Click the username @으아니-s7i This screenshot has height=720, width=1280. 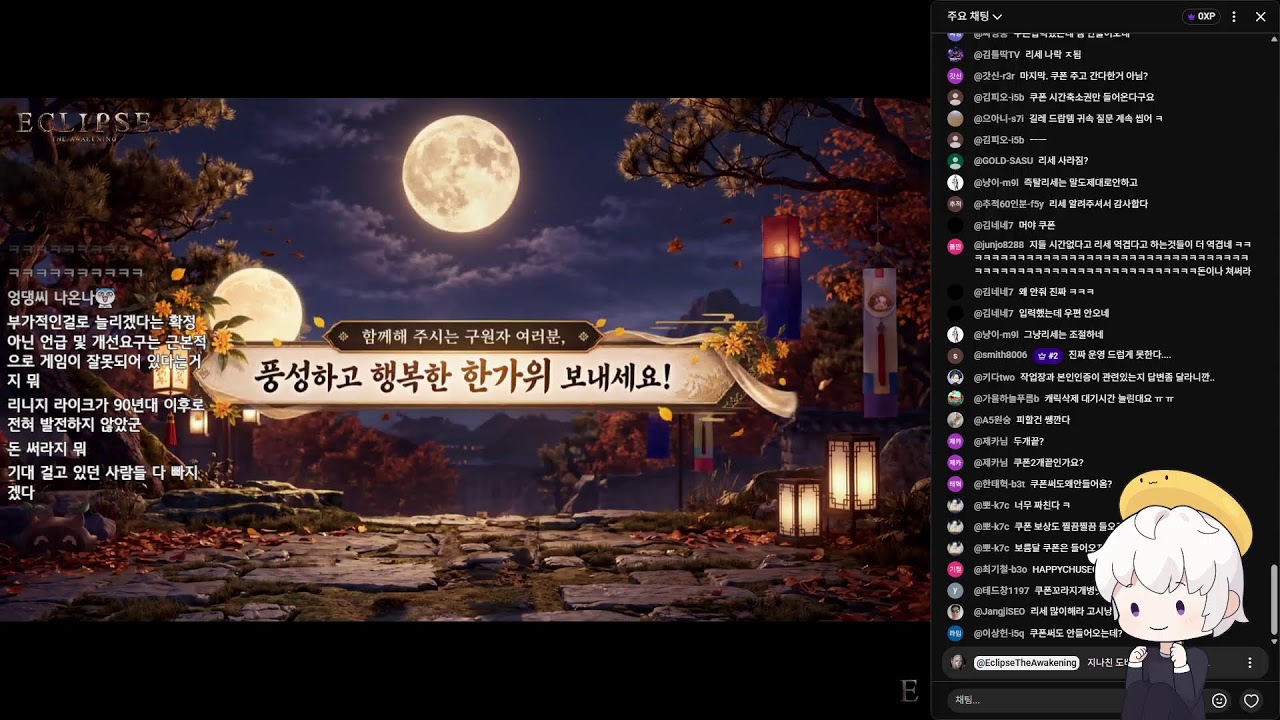(x=998, y=119)
